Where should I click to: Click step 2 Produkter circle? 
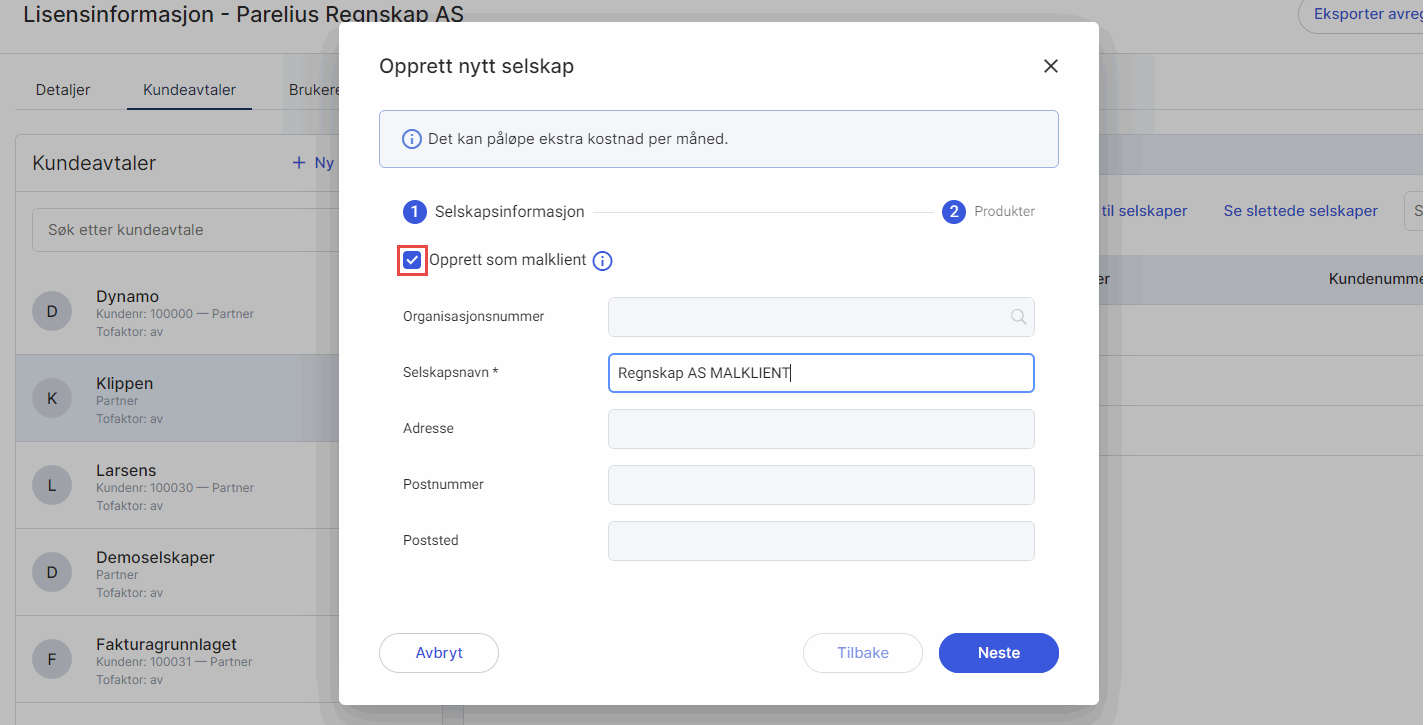pos(954,212)
